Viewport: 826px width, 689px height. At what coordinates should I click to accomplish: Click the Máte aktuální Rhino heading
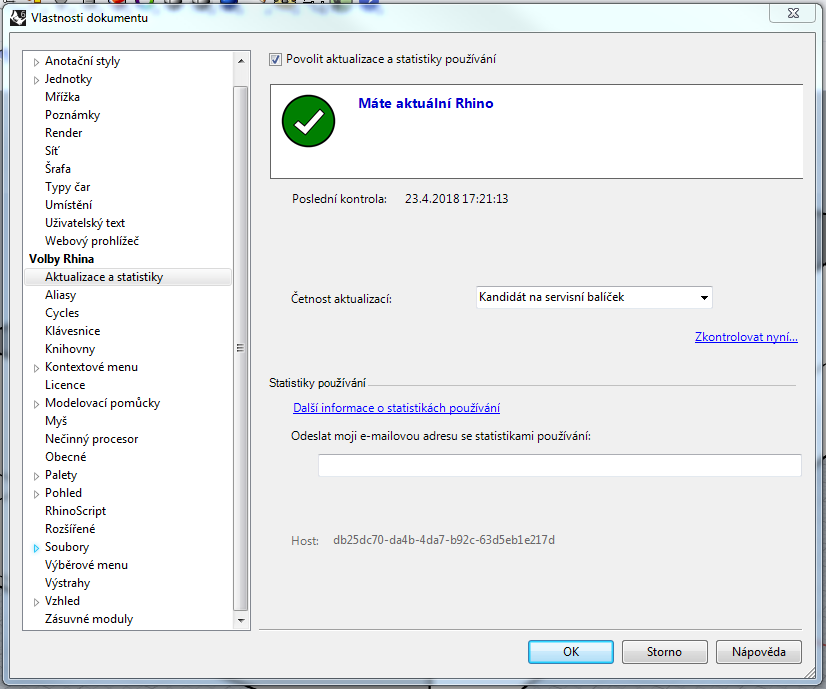tap(426, 103)
